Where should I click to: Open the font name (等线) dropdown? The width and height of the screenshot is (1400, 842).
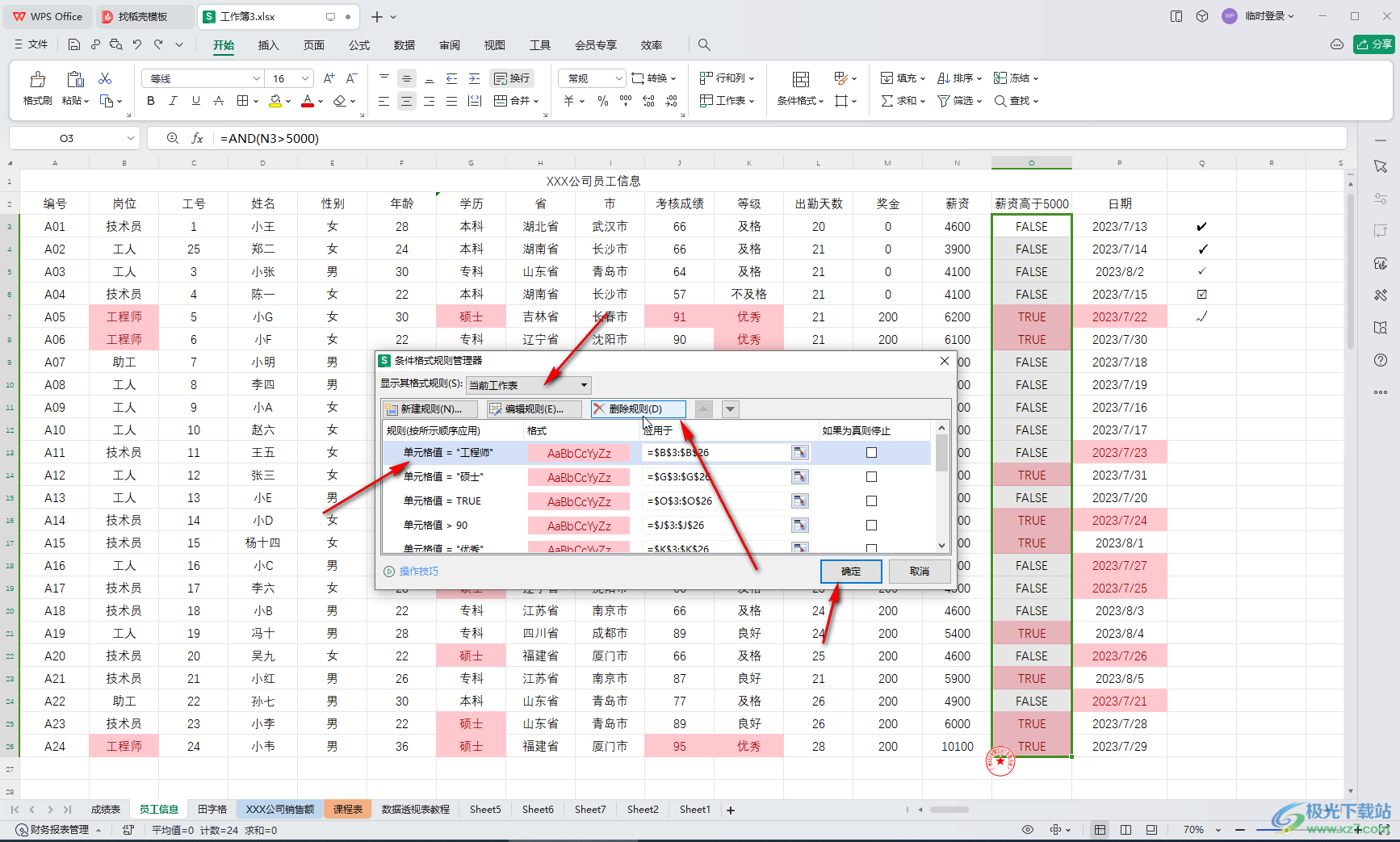[257, 78]
